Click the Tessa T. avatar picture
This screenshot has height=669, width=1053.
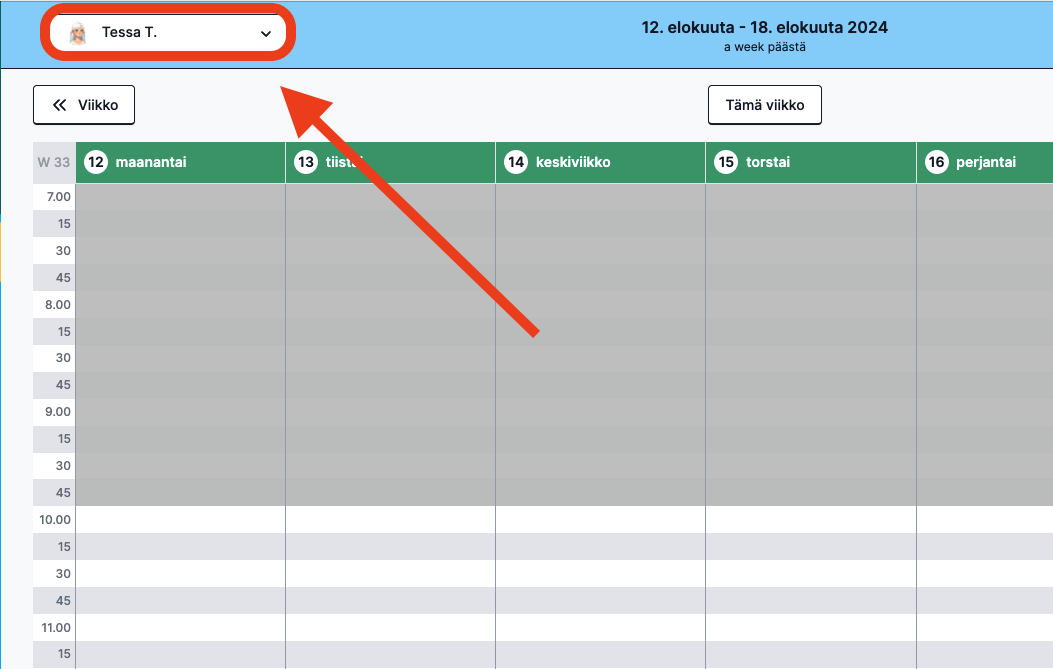78,33
